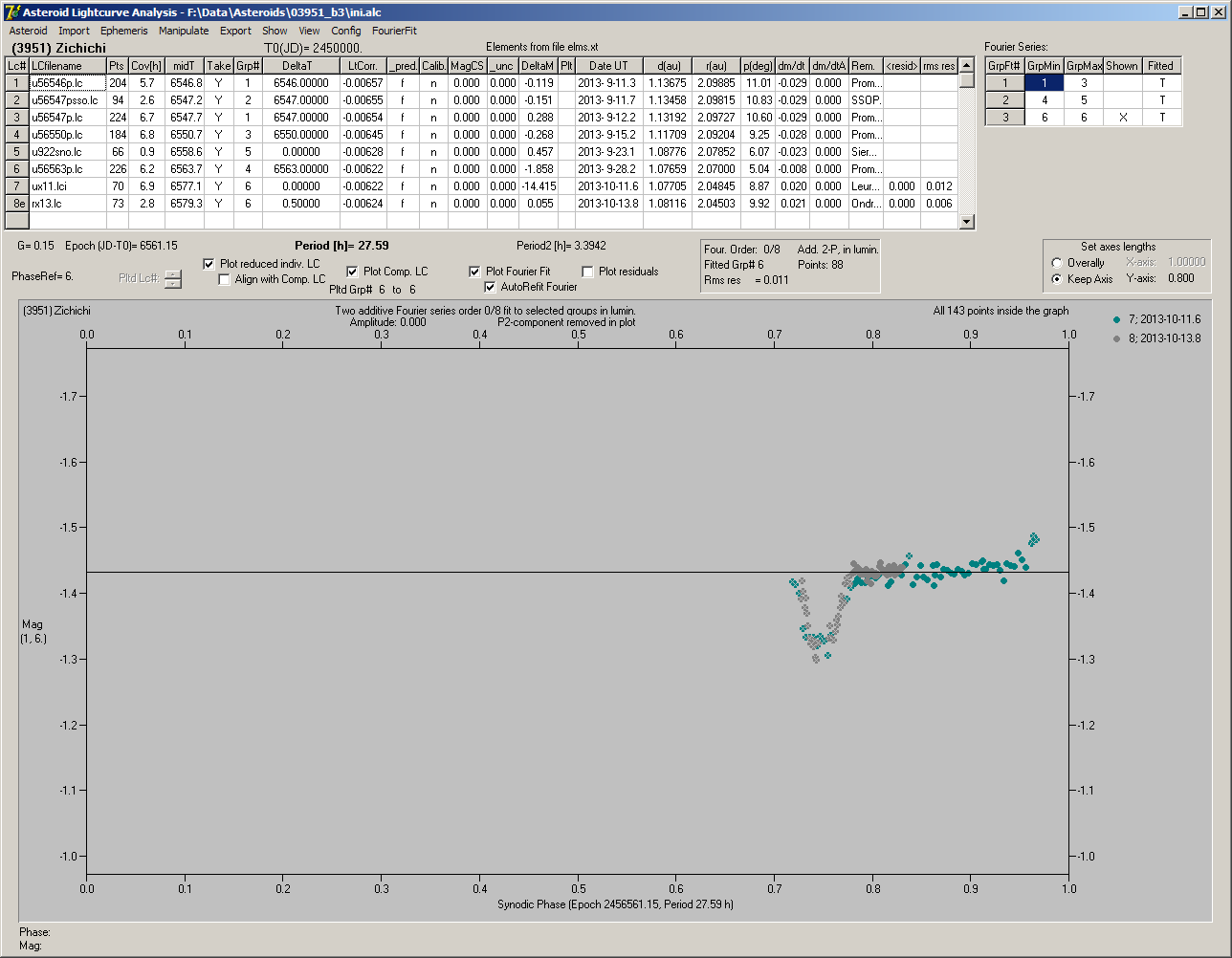Viewport: 1232px width, 958px height.
Task: Select the Date UT column header
Action: (x=608, y=66)
